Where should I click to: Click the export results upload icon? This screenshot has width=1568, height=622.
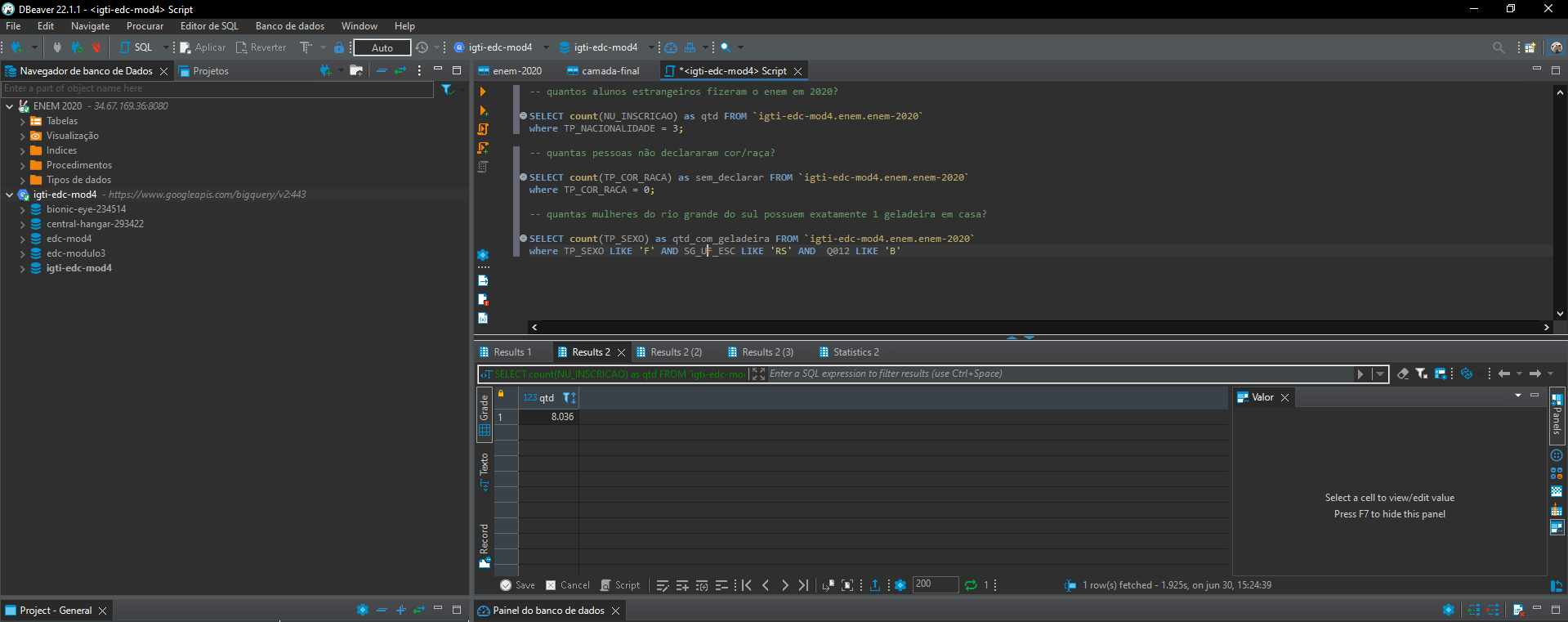coord(875,585)
